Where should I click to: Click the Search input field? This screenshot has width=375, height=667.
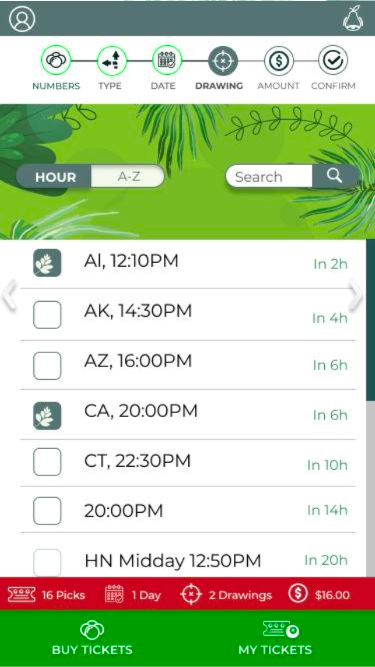tap(270, 176)
